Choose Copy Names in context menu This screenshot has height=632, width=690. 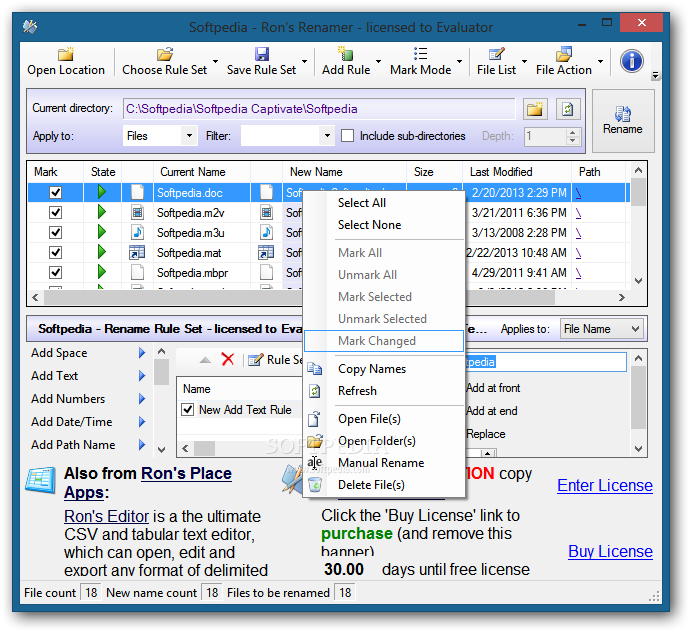click(384, 369)
